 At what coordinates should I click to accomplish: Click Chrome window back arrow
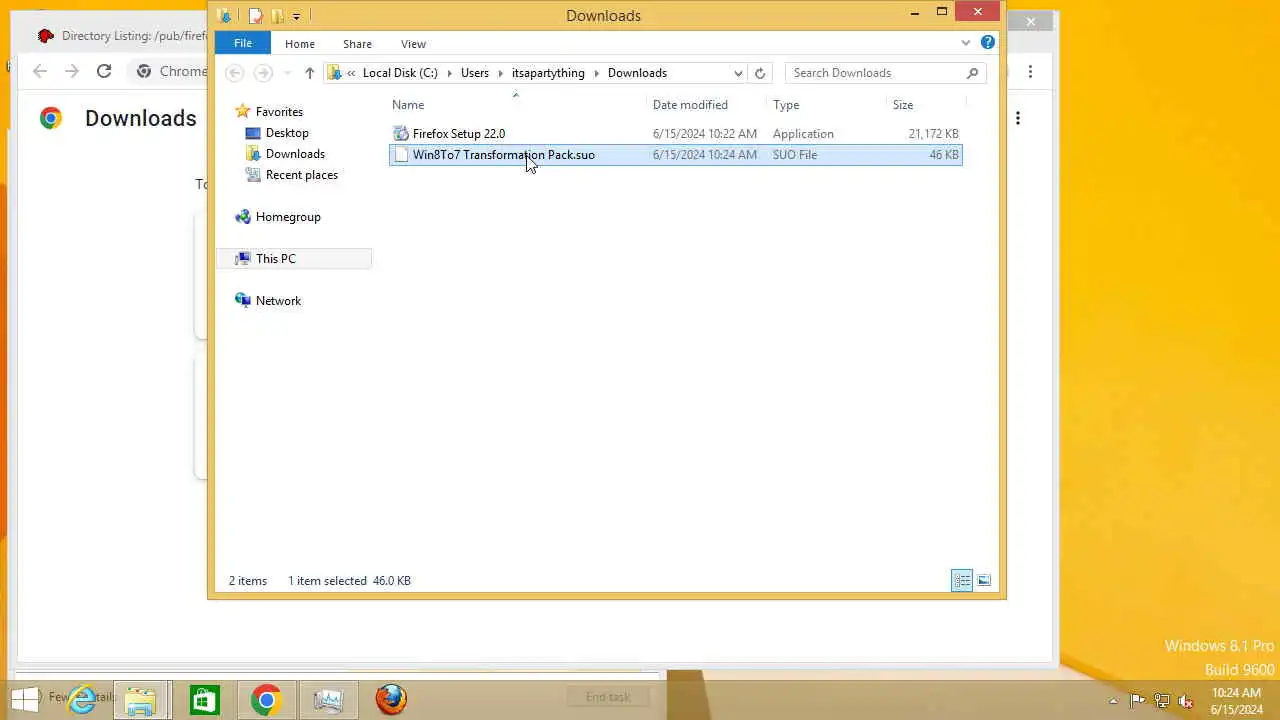(x=40, y=71)
